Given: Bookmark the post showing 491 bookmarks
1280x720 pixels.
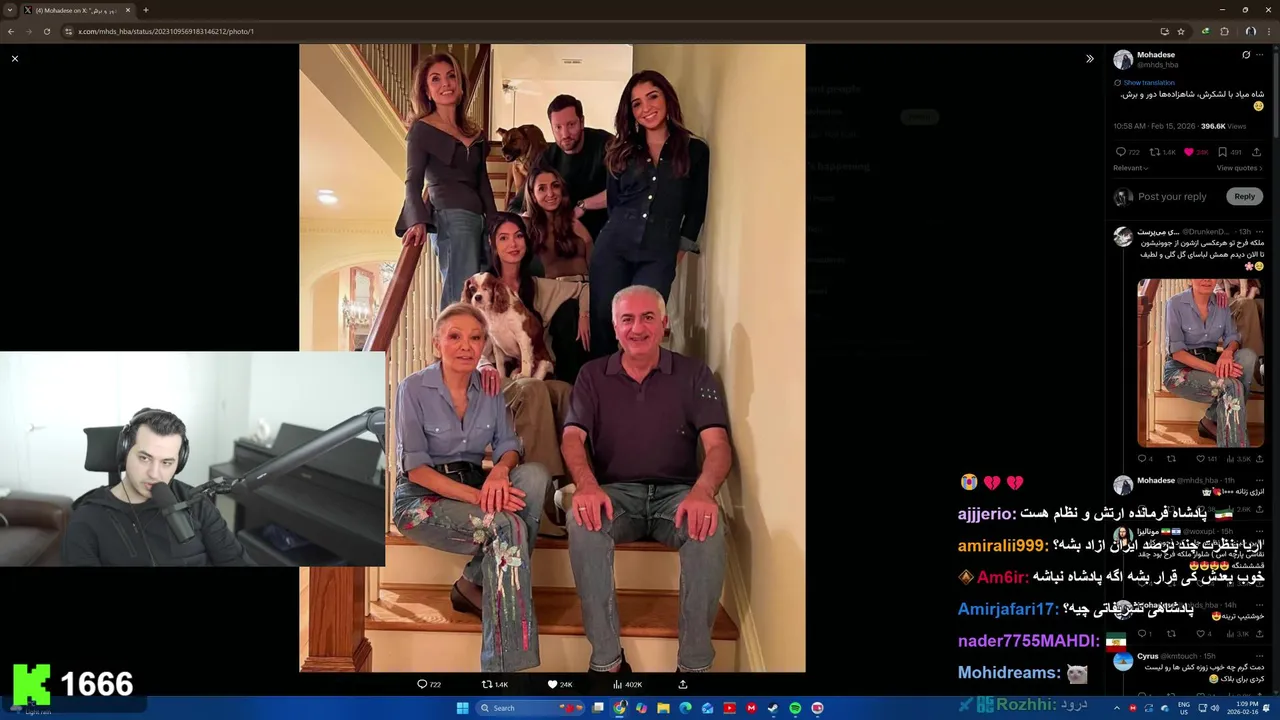Looking at the screenshot, I should [x=1222, y=152].
